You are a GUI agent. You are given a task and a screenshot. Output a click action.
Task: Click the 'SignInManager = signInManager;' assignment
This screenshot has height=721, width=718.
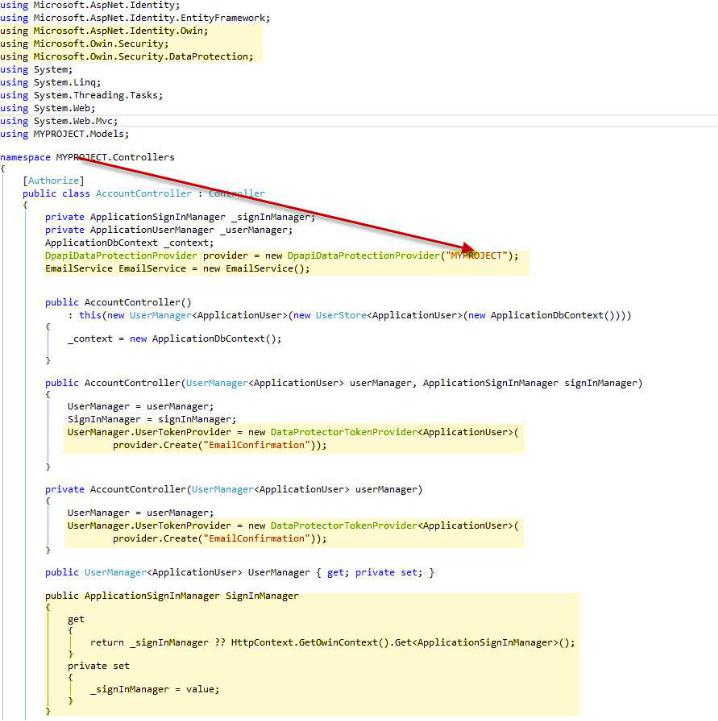[152, 419]
